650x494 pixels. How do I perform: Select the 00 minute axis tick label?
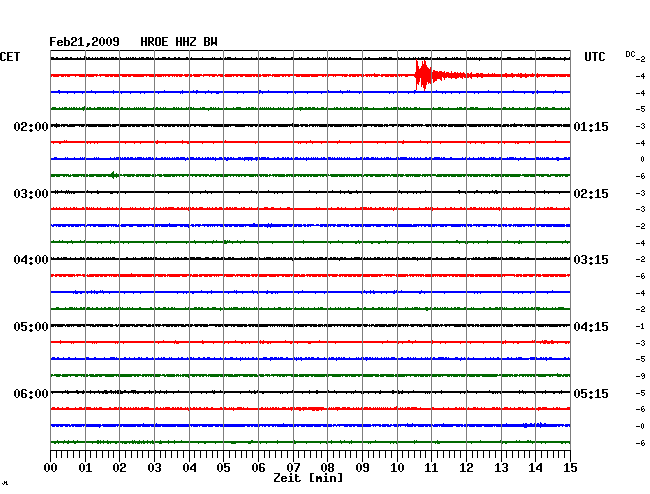coord(51,468)
